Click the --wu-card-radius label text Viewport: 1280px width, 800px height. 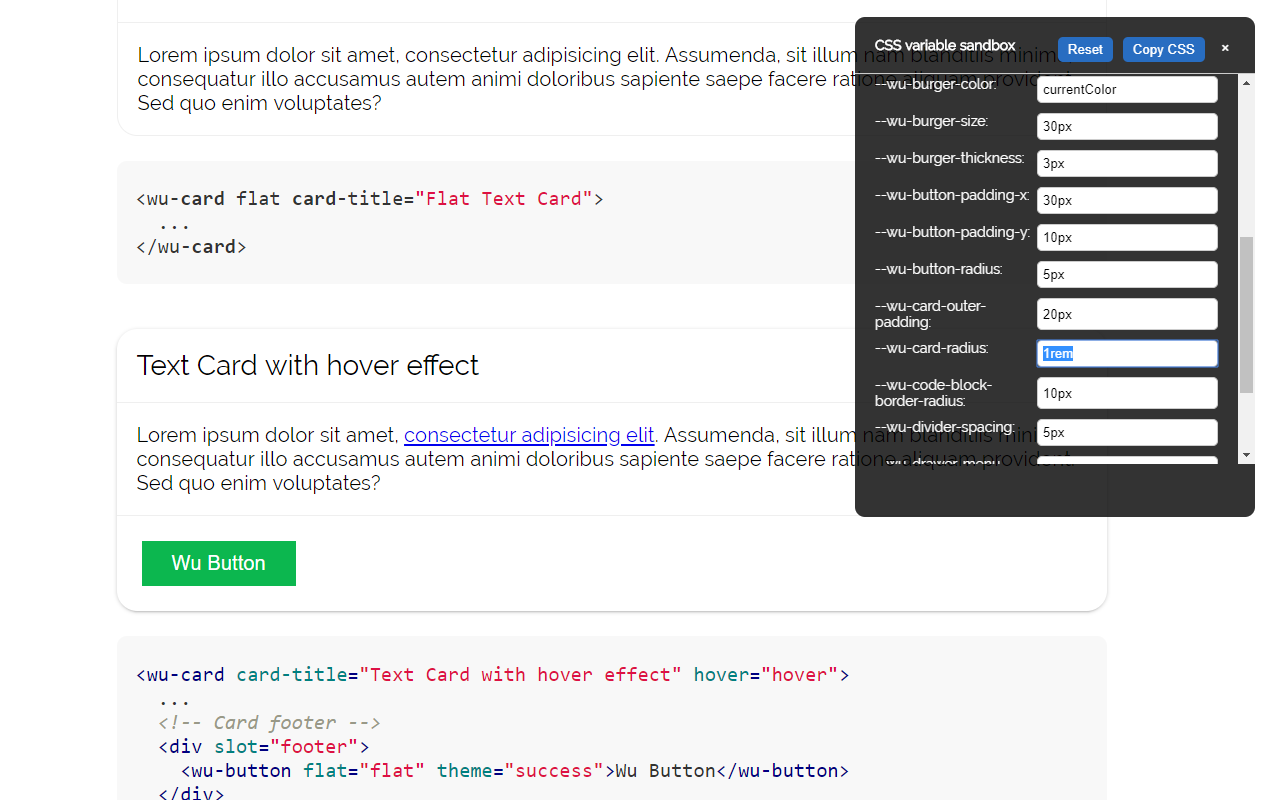coord(932,348)
